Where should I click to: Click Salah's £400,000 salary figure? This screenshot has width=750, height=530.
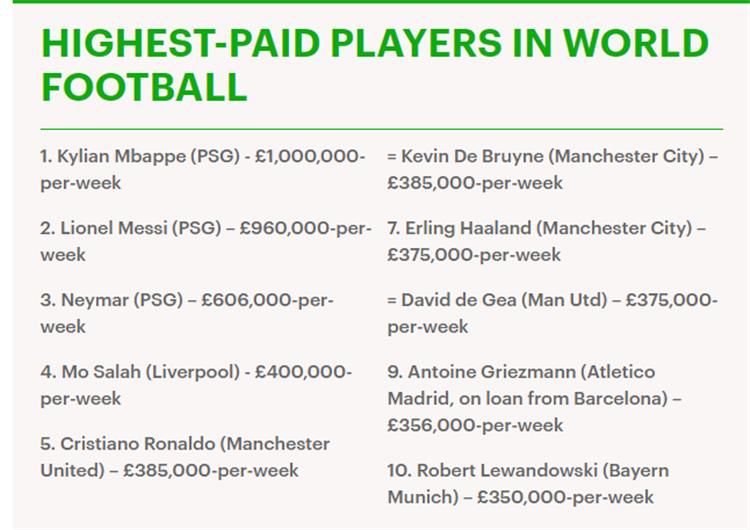(x=298, y=372)
